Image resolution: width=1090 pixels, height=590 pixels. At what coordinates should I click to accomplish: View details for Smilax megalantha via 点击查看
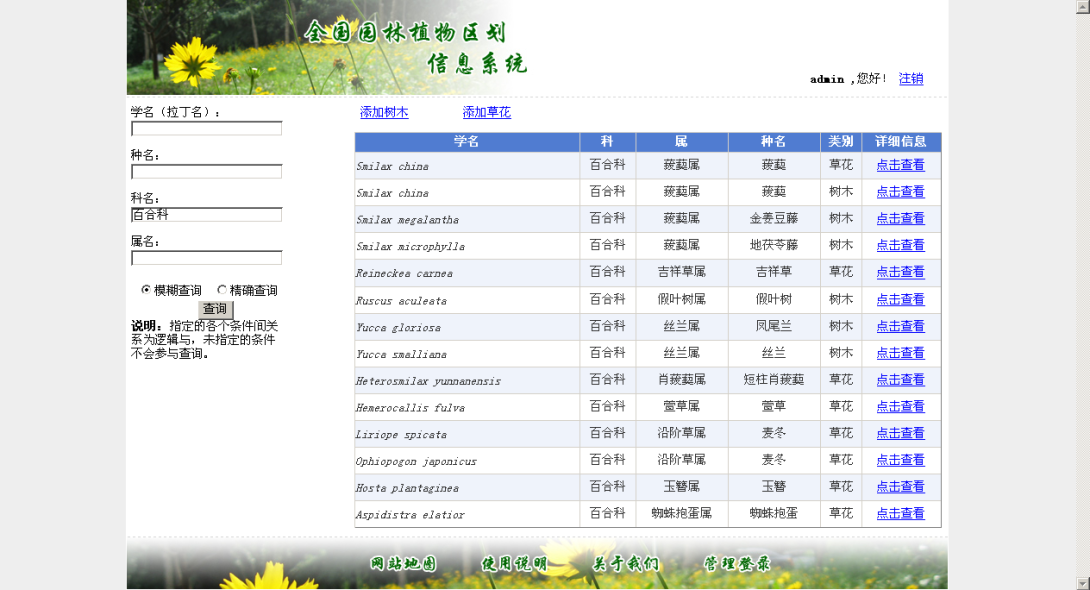900,218
